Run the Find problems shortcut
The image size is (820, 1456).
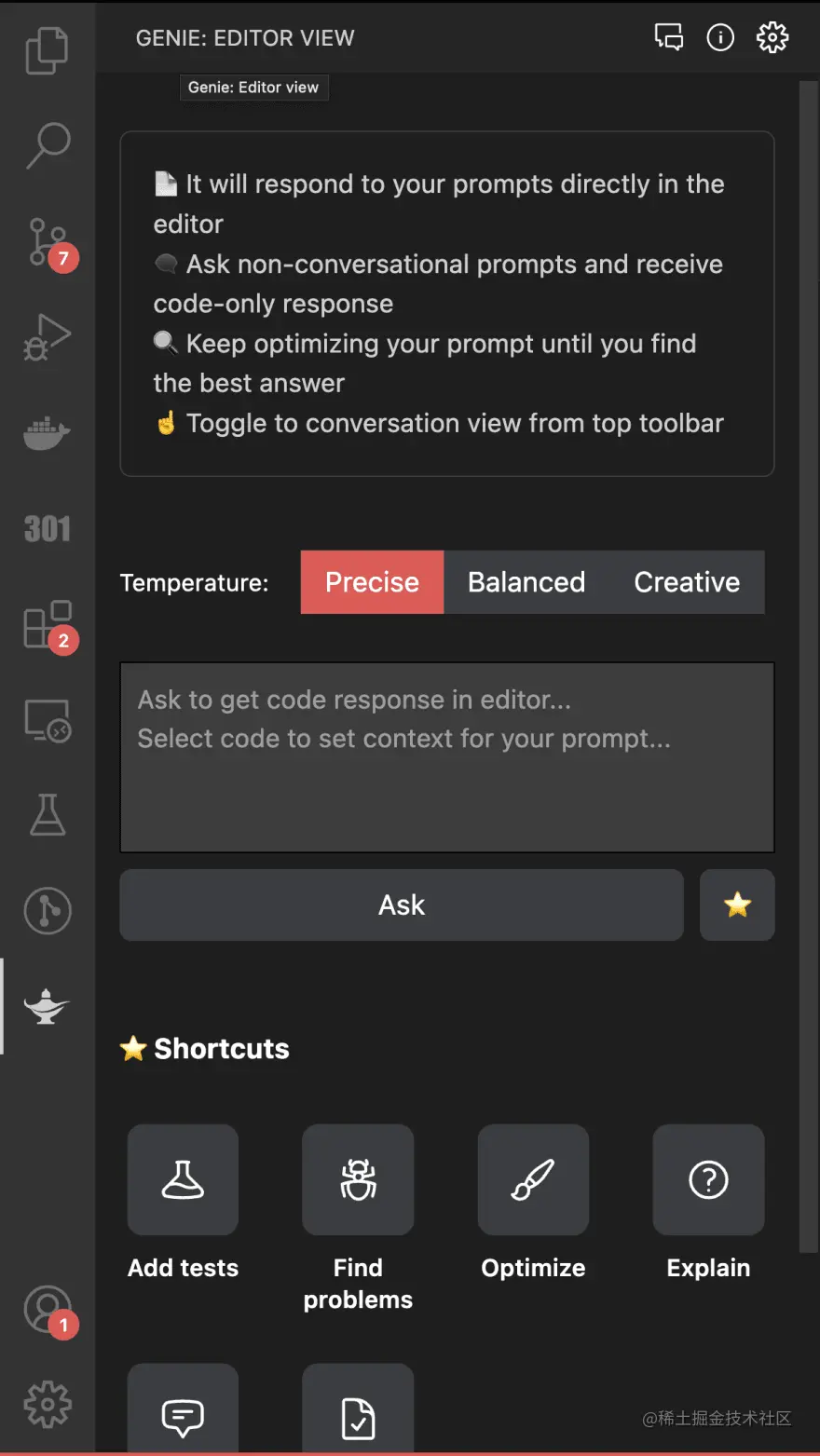tap(358, 1180)
